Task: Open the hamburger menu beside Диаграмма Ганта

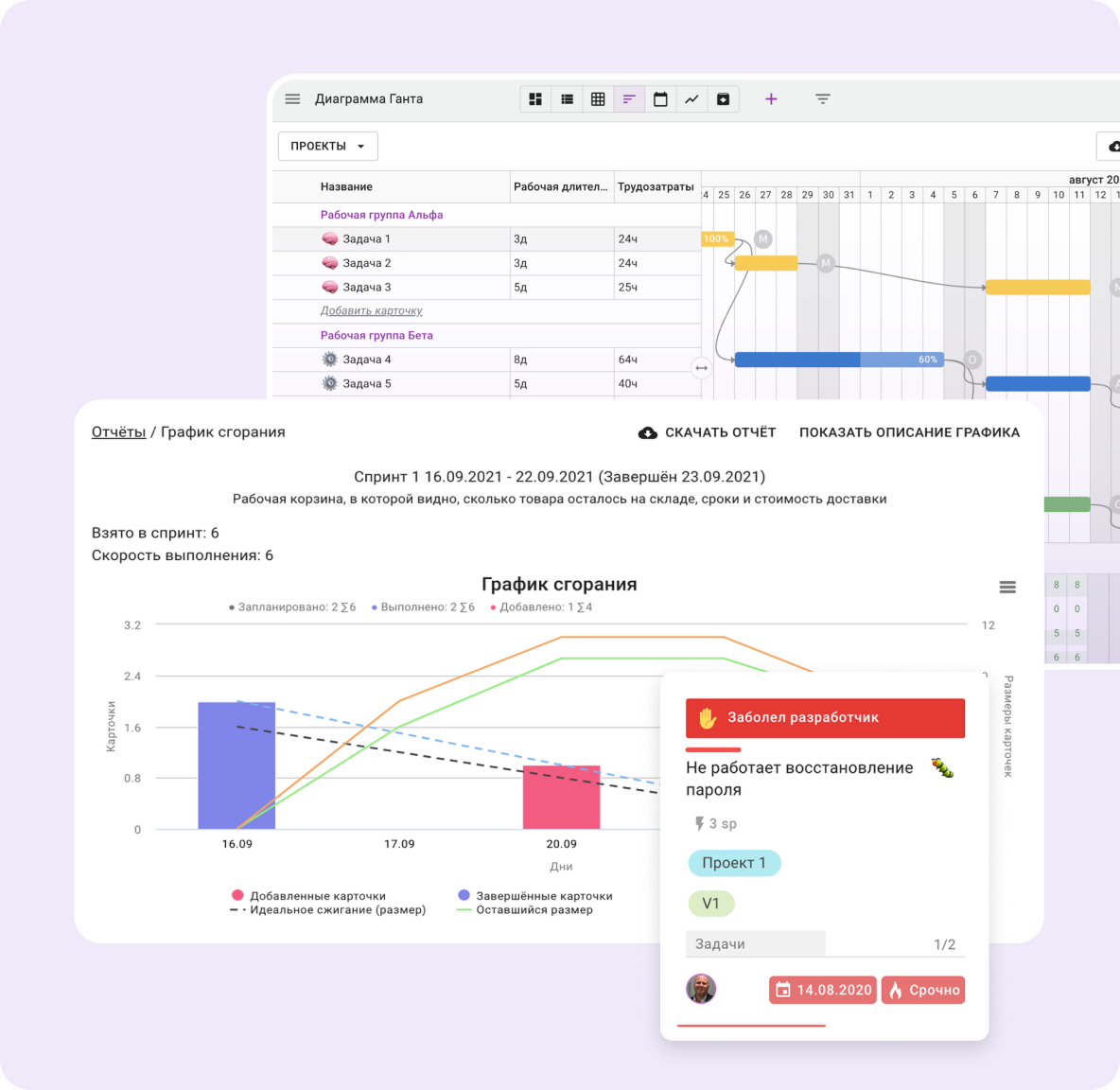Action: point(292,99)
